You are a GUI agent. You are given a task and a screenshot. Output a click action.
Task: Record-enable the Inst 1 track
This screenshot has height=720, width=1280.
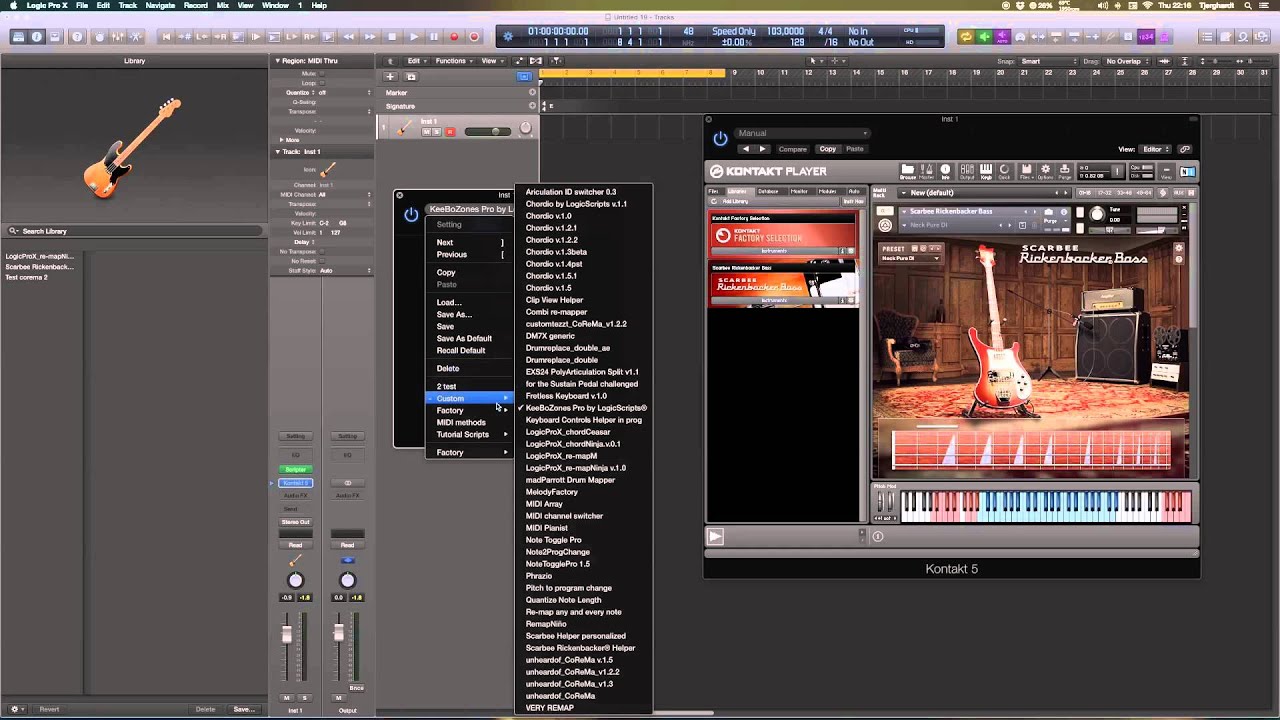point(450,132)
